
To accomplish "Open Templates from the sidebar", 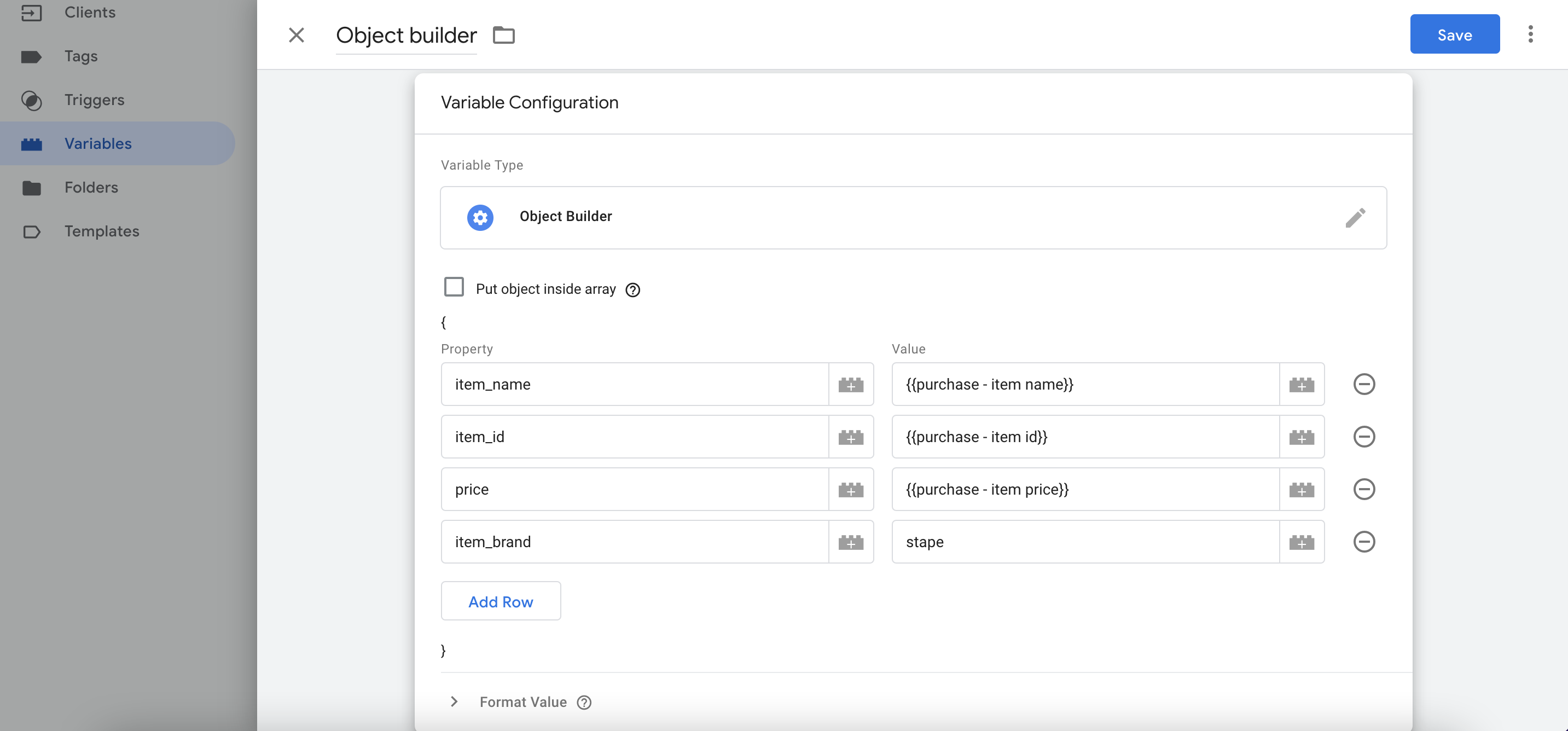I will coord(102,231).
